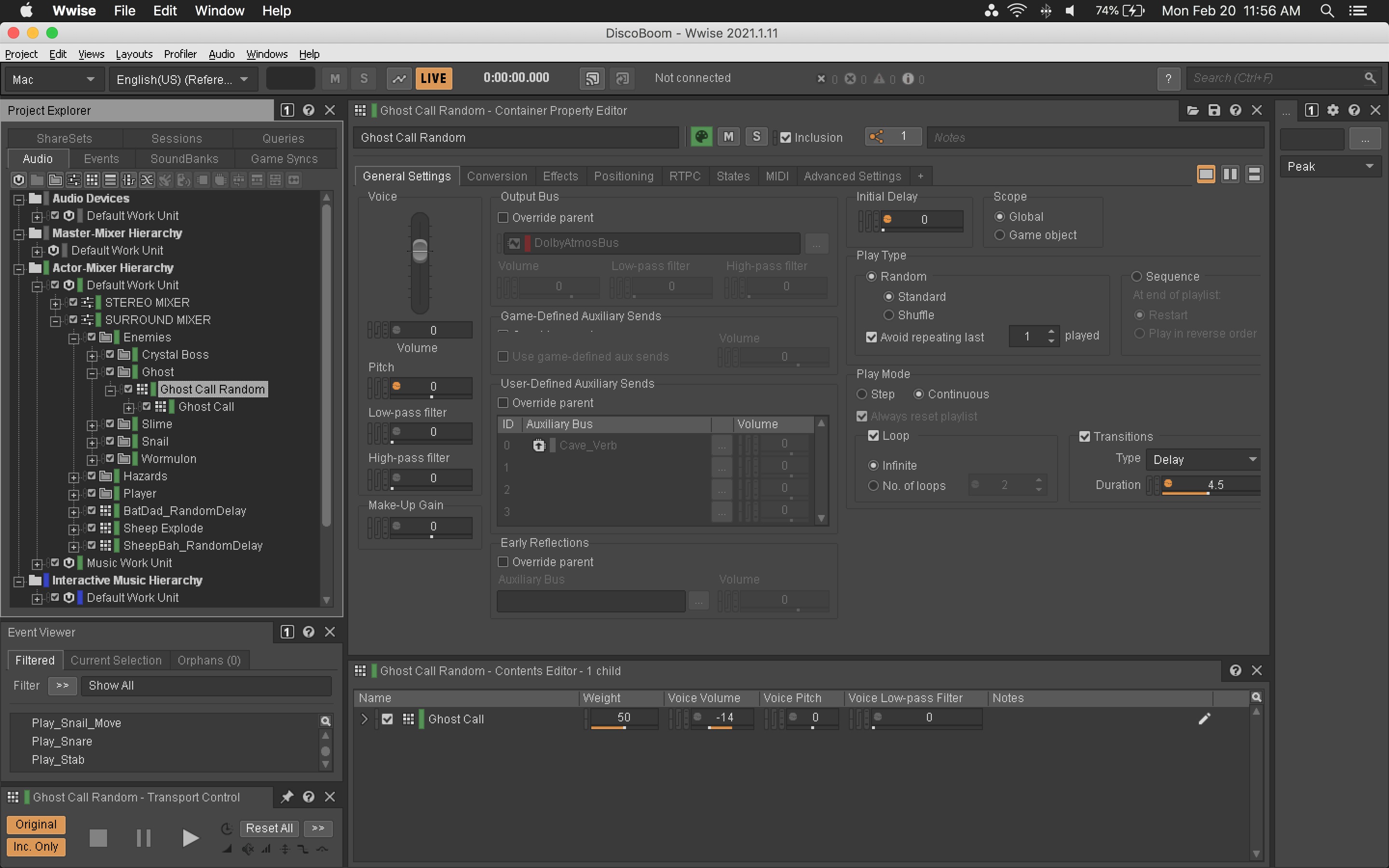Toggle the Original button in Transport Control

click(x=36, y=825)
